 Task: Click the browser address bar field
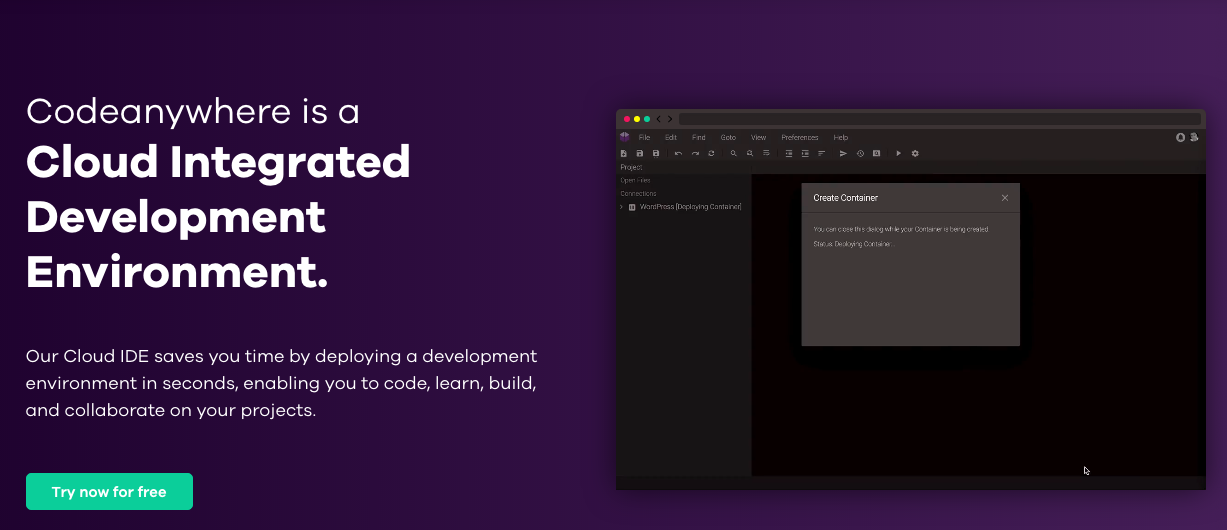(939, 119)
